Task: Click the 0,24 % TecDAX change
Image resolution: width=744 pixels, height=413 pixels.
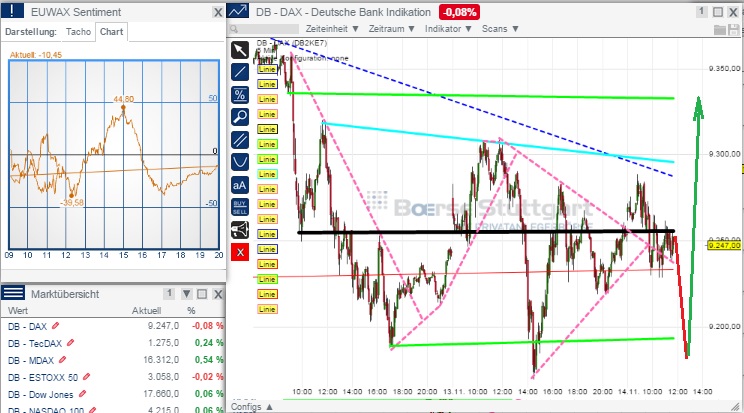Action: pos(209,343)
